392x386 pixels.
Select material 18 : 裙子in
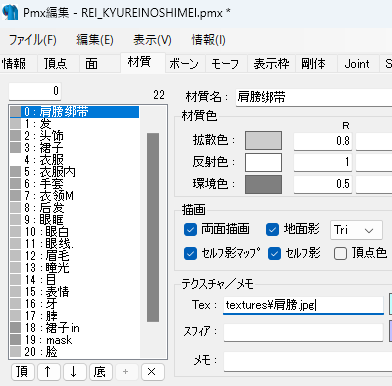pos(74,328)
